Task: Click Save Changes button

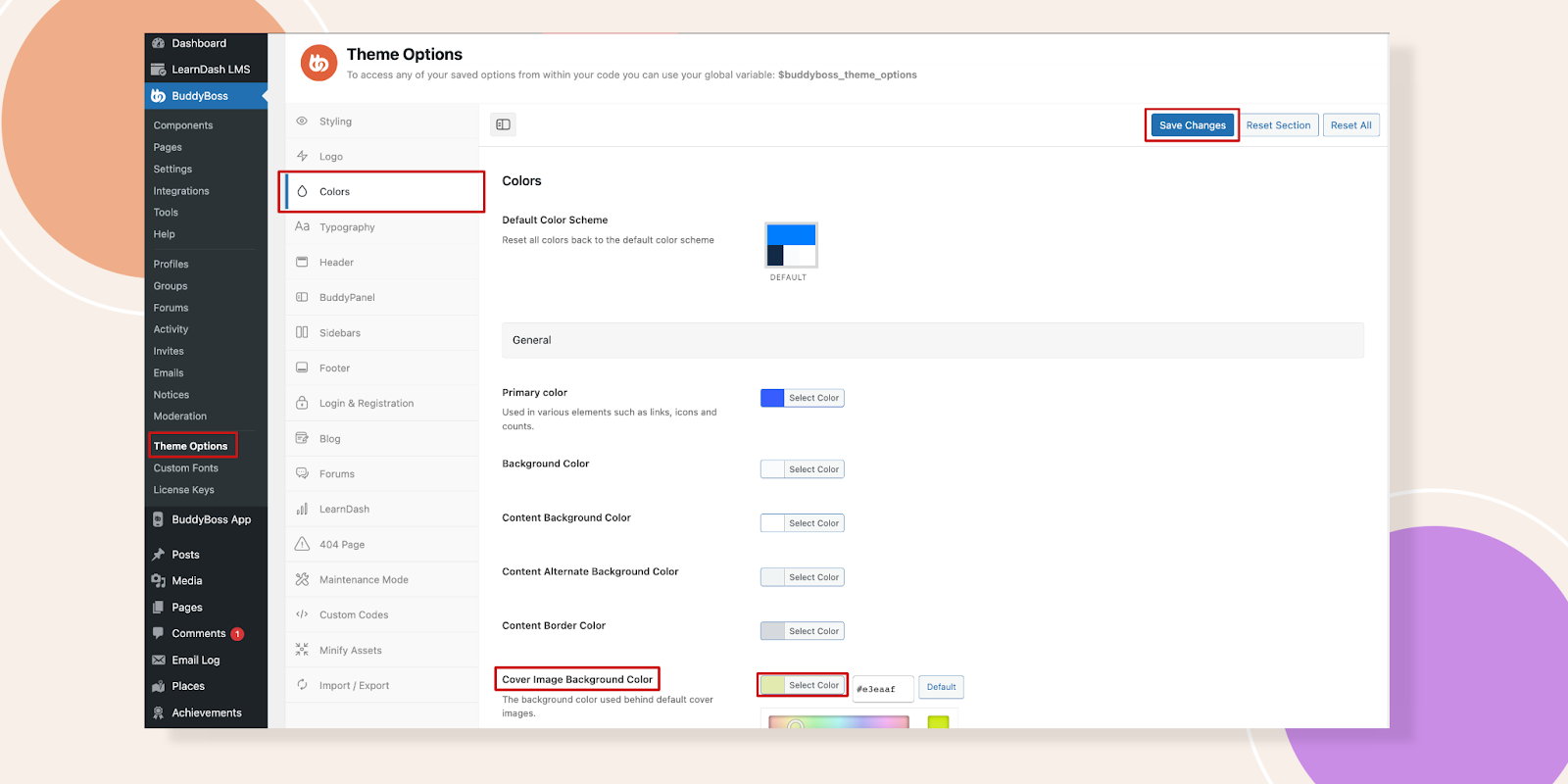Action: point(1193,125)
